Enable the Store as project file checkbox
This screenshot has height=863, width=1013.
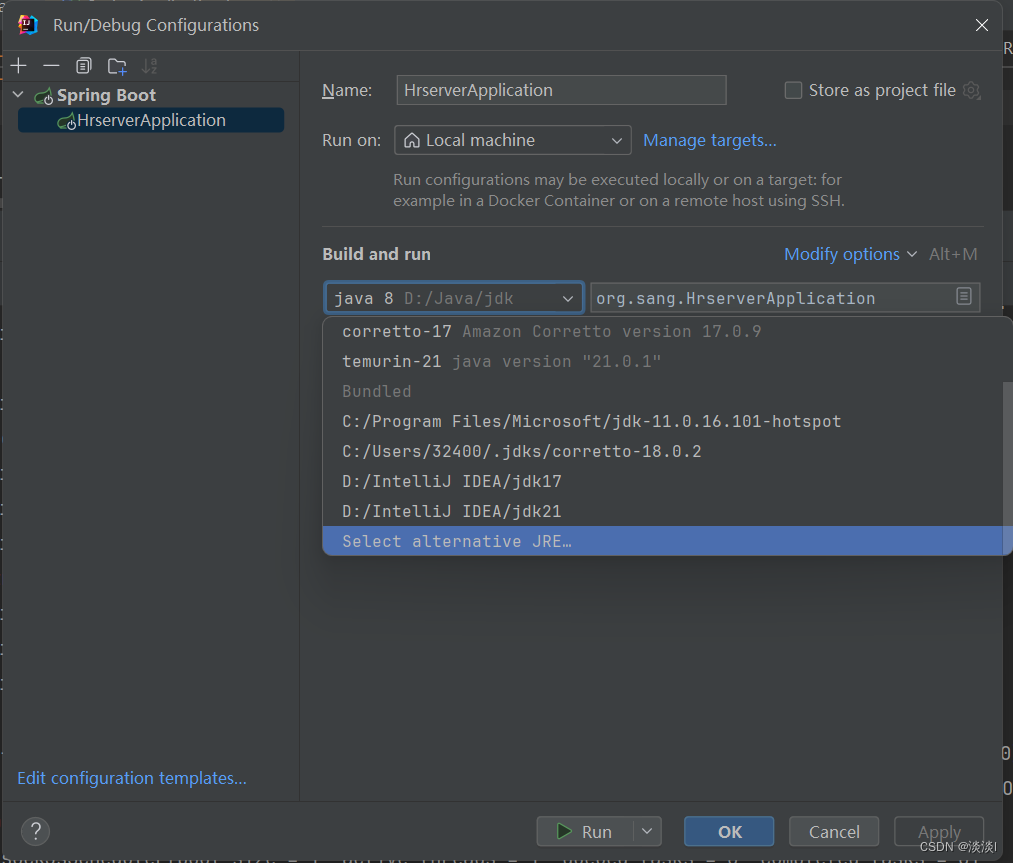click(x=793, y=89)
